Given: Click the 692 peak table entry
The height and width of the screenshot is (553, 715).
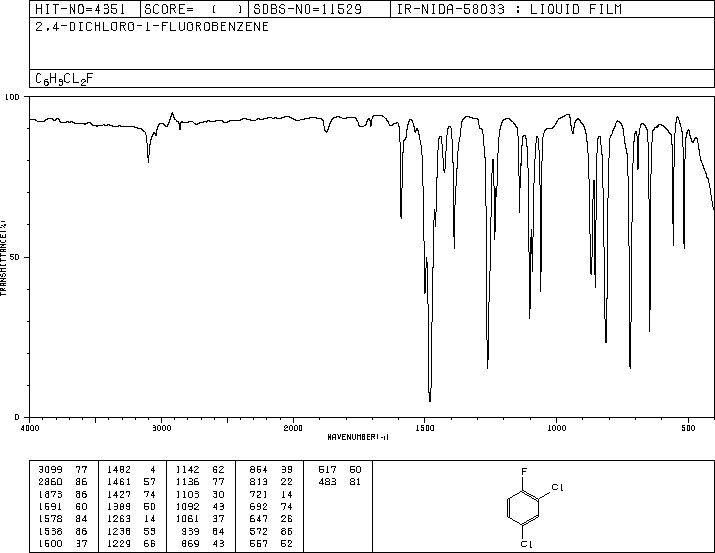Looking at the screenshot, I should 271,506.
